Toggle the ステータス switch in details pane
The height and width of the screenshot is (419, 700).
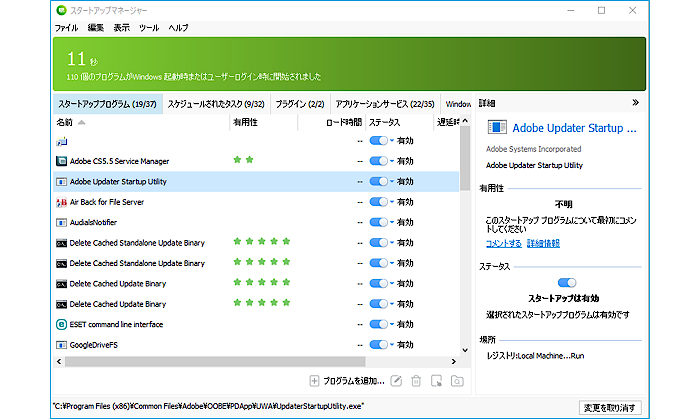tap(567, 283)
